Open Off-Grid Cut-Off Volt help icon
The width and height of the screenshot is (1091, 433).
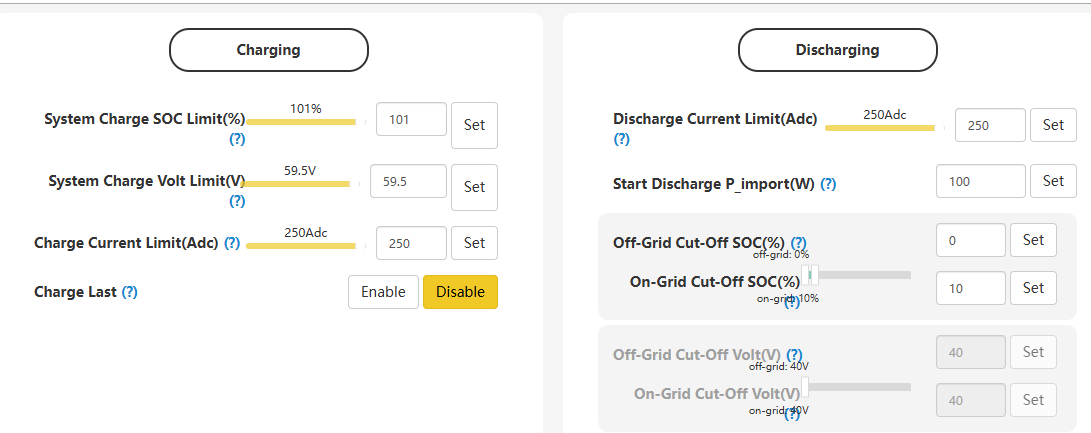pos(795,354)
